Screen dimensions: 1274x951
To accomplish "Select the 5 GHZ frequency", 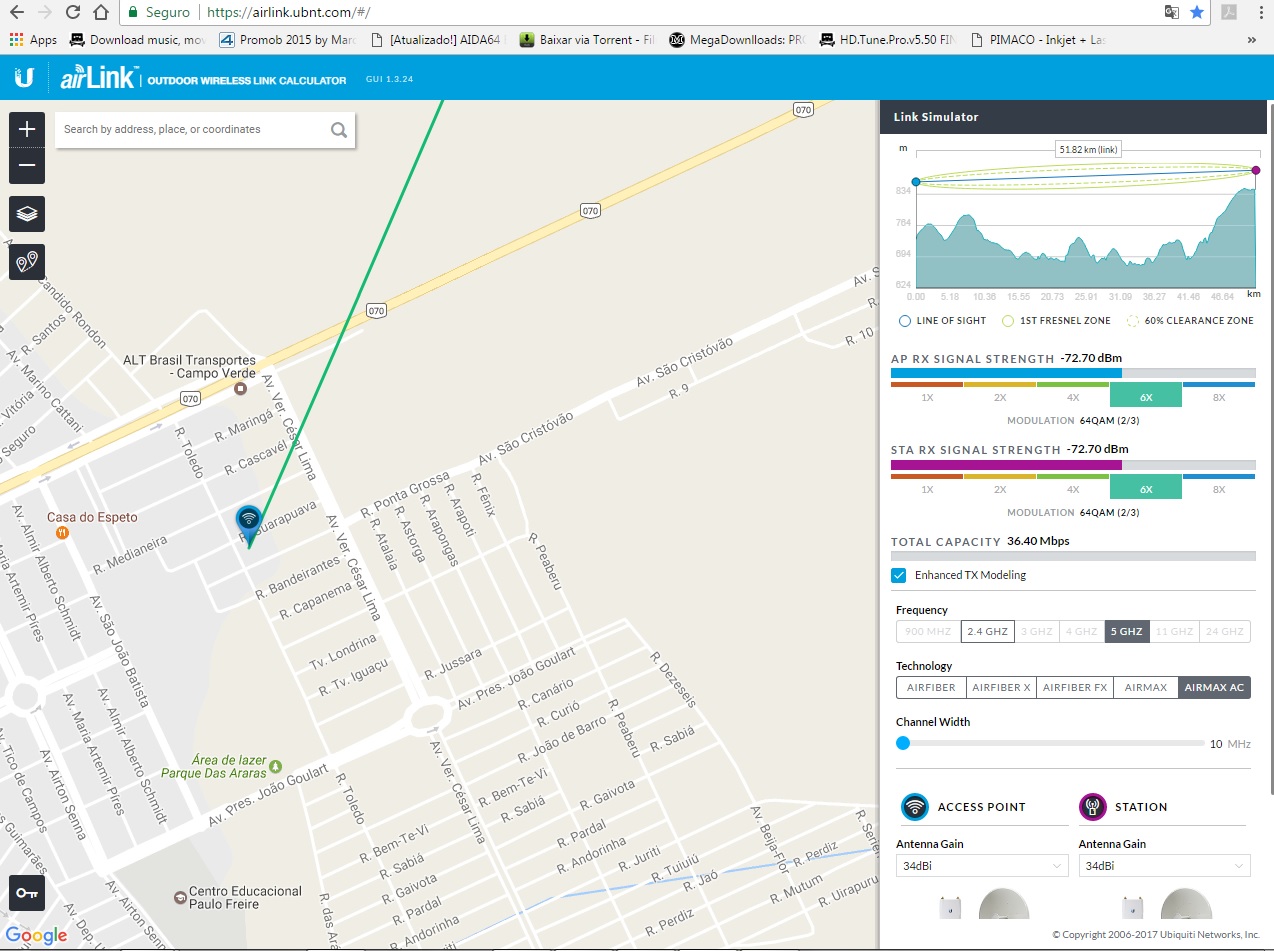I will pyautogui.click(x=1125, y=631).
